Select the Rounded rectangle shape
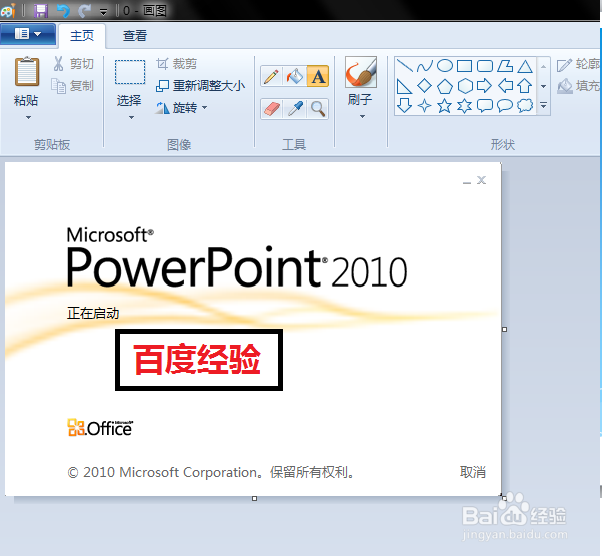602x556 pixels. pyautogui.click(x=485, y=66)
